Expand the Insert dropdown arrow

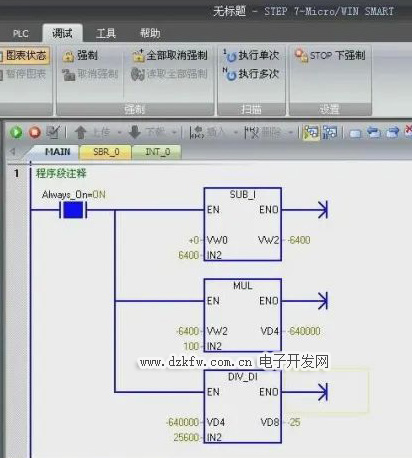(236, 133)
